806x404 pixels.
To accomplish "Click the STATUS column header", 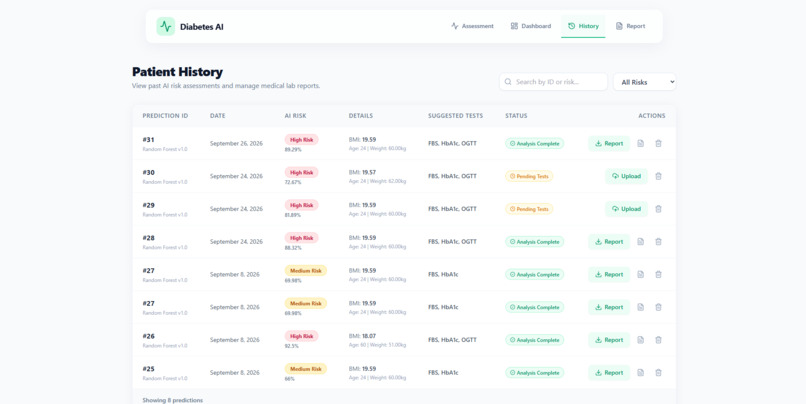I will tap(516, 116).
